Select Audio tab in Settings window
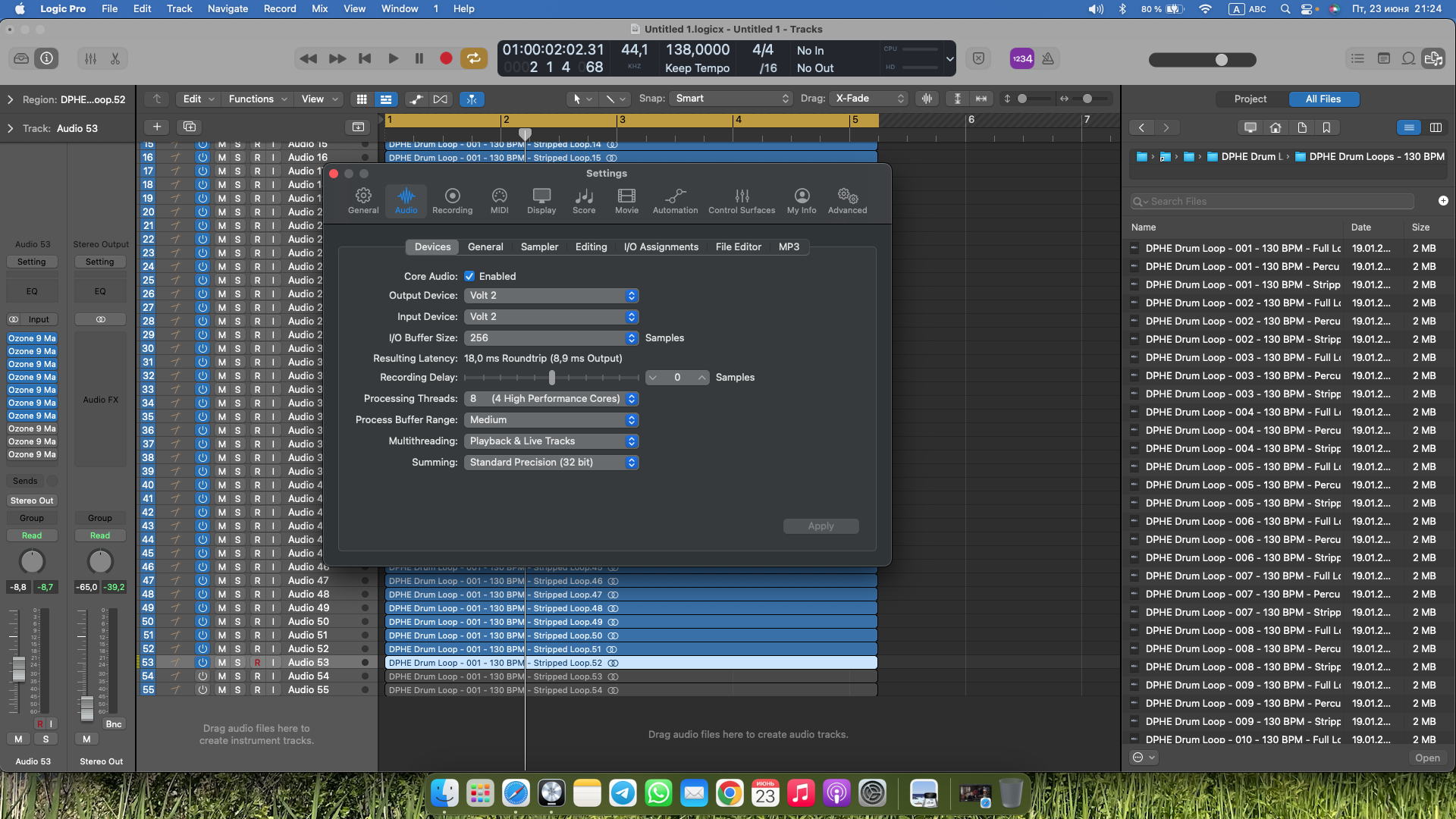 click(x=406, y=201)
